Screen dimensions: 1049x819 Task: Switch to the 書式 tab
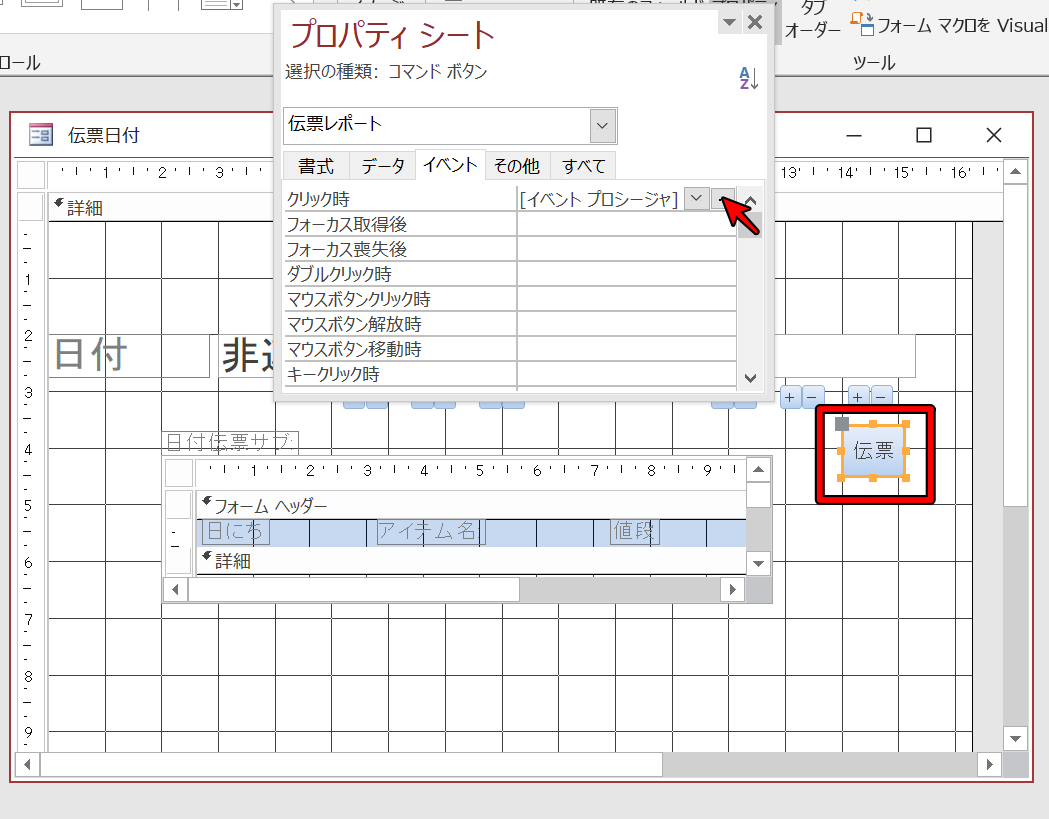[316, 166]
